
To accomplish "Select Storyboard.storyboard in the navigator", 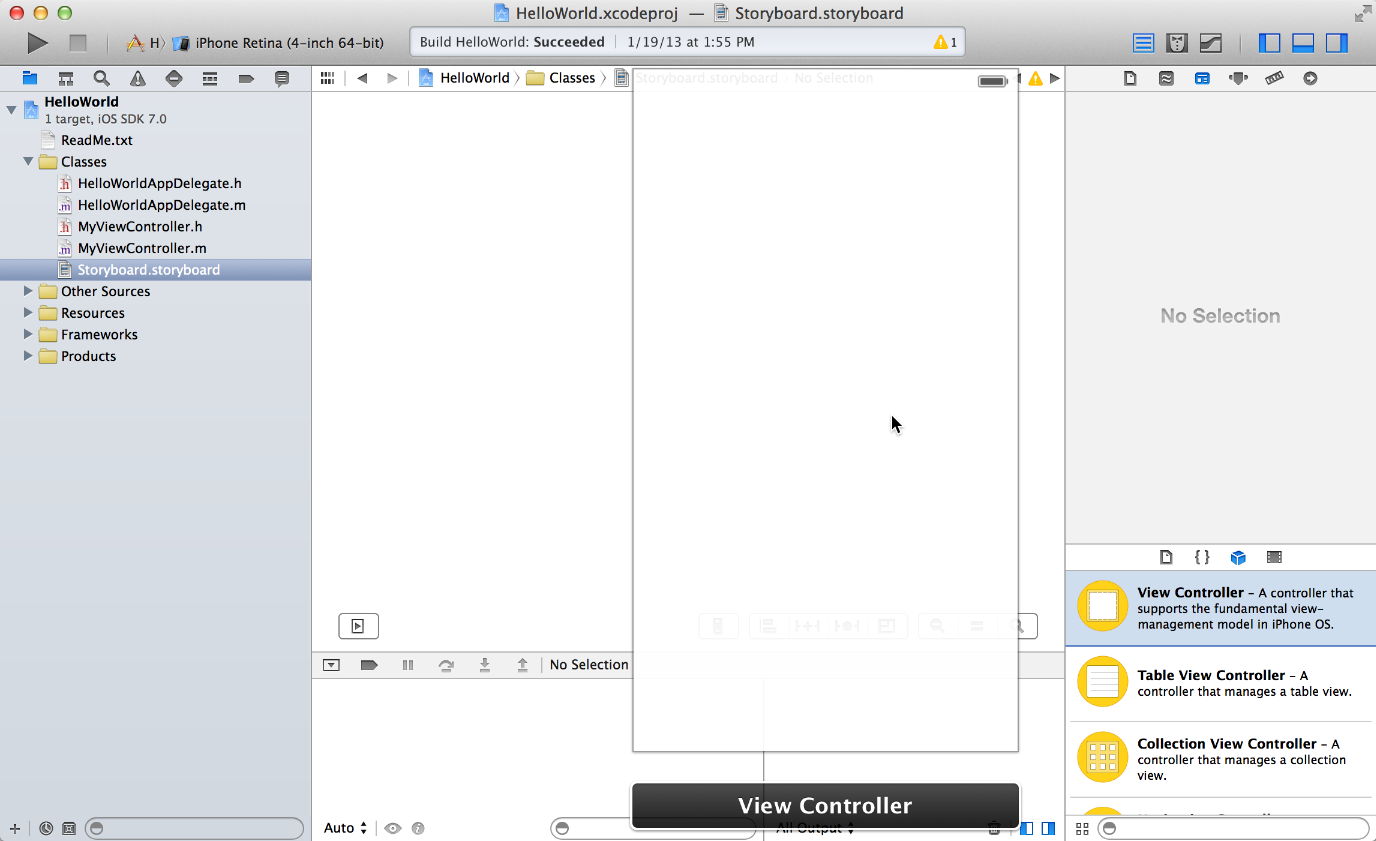I will tap(155, 270).
